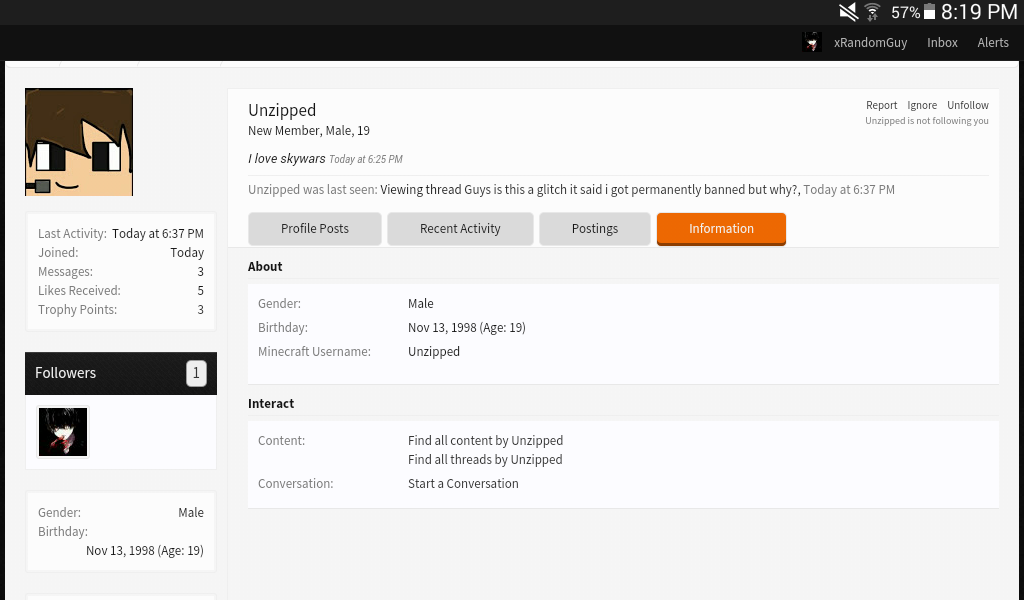
Task: Switch to the Profile Posts tab
Action: point(315,229)
